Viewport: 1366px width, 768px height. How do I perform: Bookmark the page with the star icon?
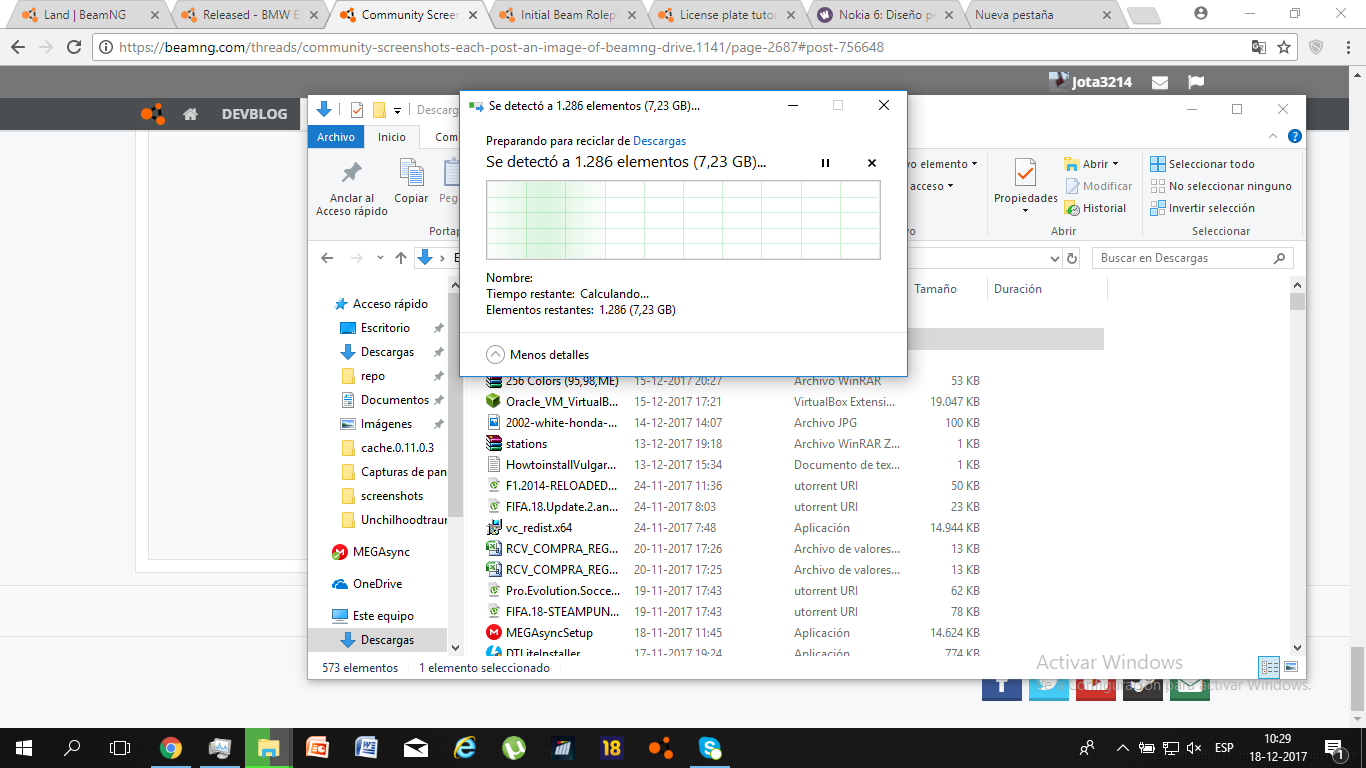1284,47
